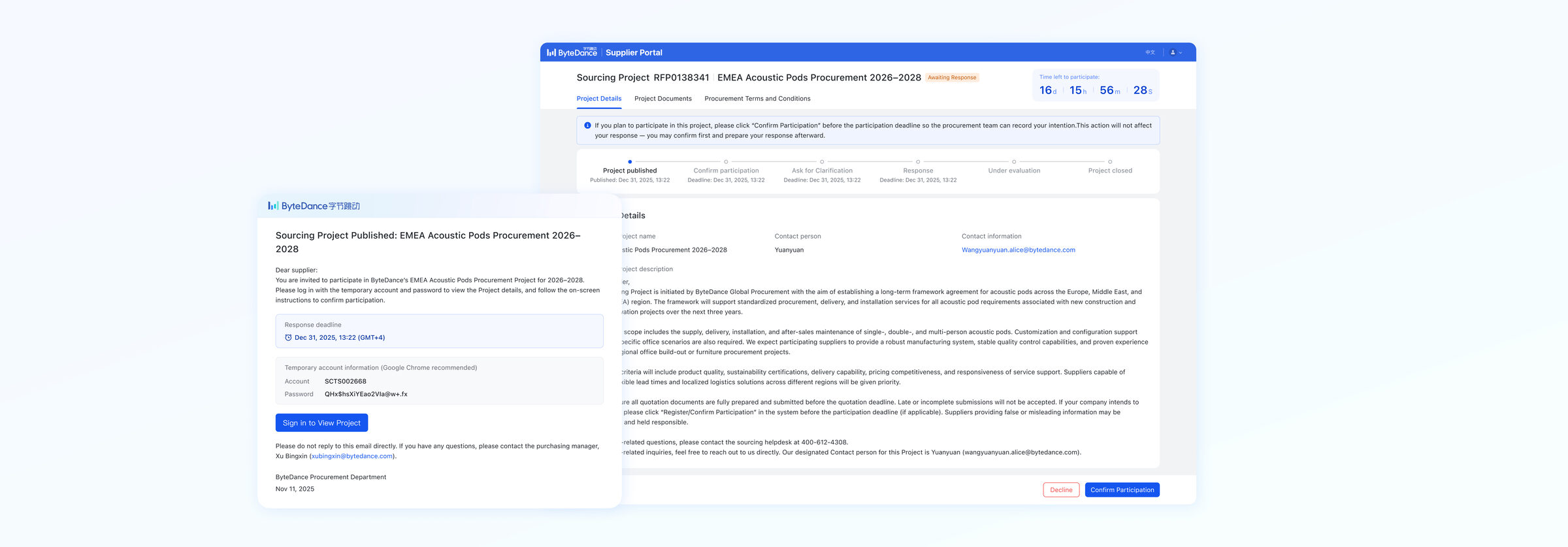Screen dimensions: 1568x547
Task: Click the Decline button
Action: 1061,490
